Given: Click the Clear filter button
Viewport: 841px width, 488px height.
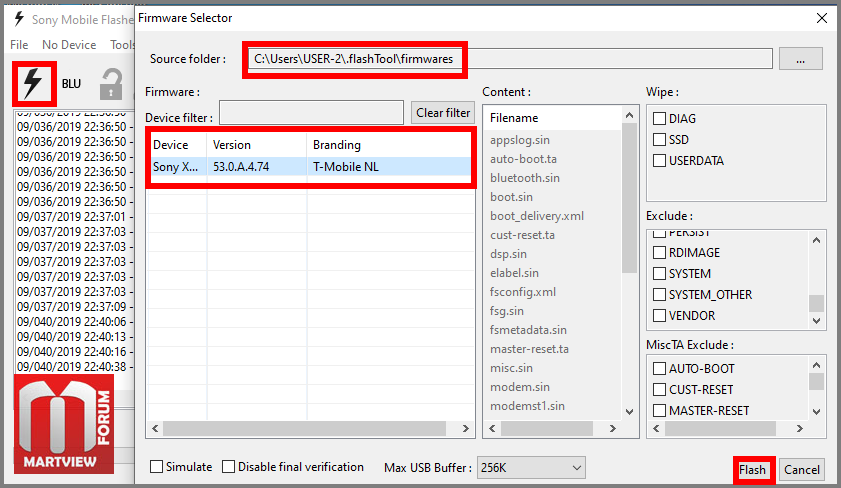Looking at the screenshot, I should click(x=443, y=113).
